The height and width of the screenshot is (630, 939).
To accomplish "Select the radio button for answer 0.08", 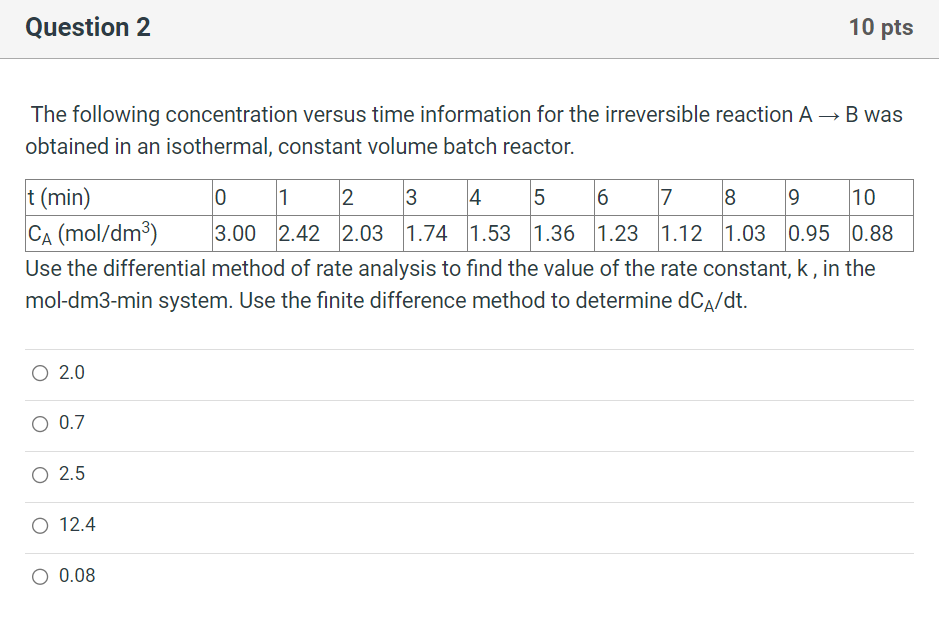I will [40, 576].
